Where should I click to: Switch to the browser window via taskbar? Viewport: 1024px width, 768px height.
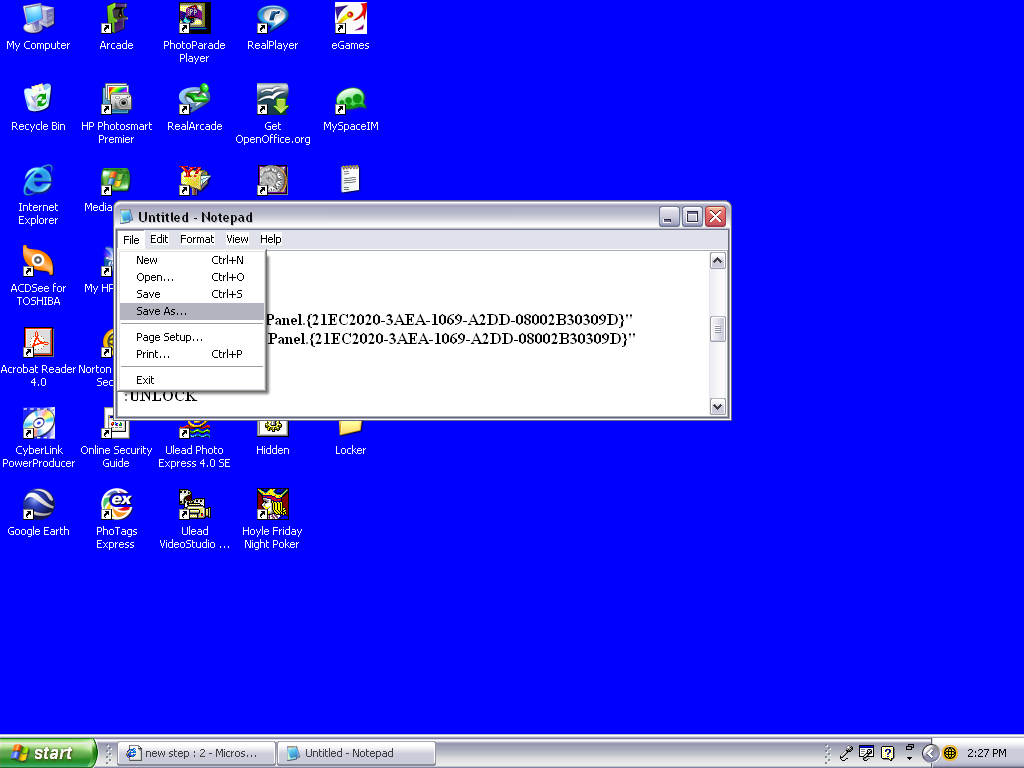[x=196, y=753]
